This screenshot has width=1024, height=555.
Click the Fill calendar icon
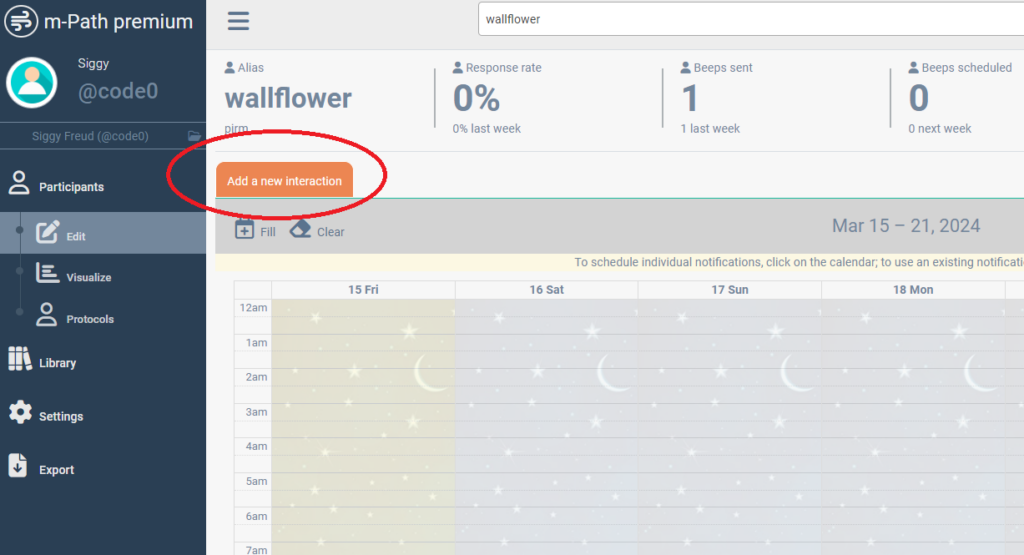tap(245, 230)
